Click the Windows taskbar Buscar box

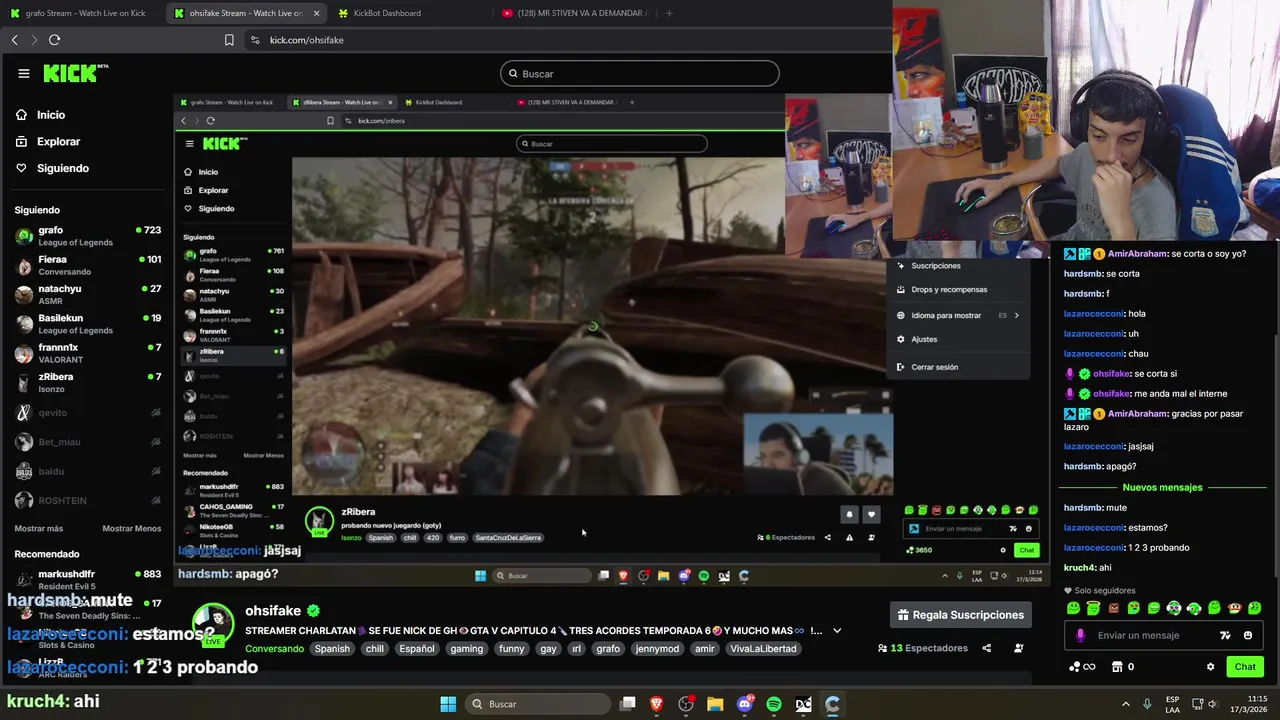pyautogui.click(x=536, y=704)
